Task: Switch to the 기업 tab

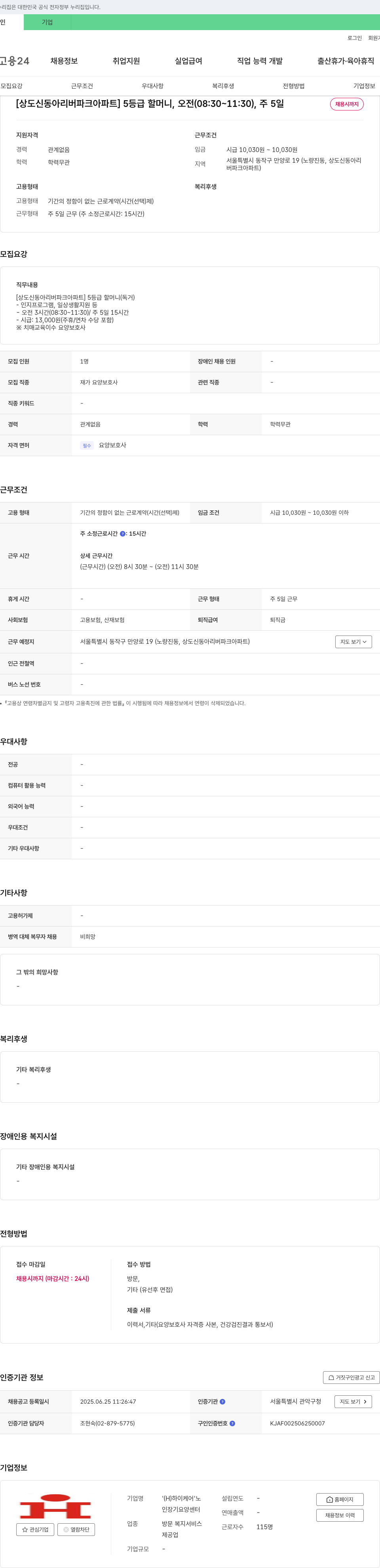Action: [x=47, y=23]
